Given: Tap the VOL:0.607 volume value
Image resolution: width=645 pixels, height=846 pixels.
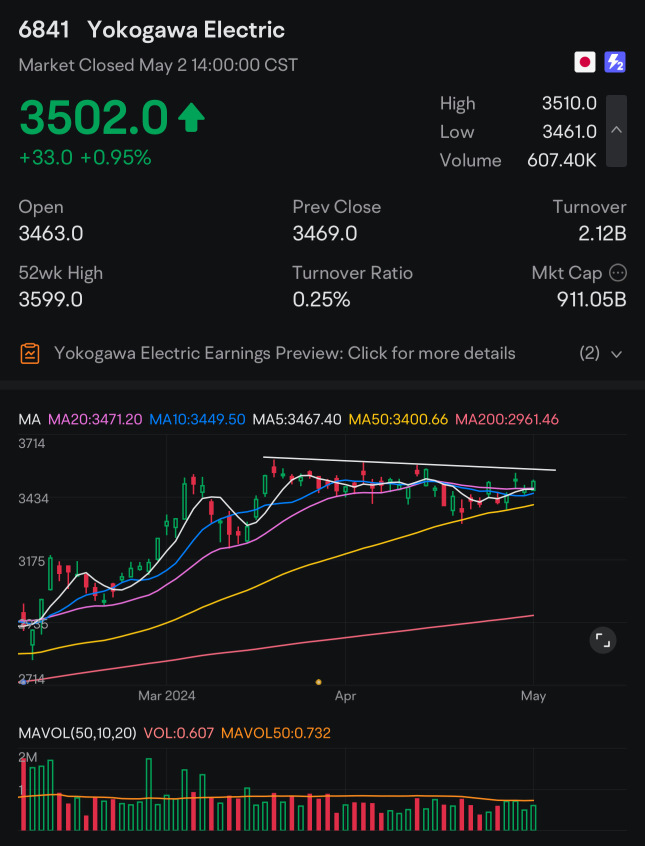Looking at the screenshot, I should pyautogui.click(x=179, y=733).
